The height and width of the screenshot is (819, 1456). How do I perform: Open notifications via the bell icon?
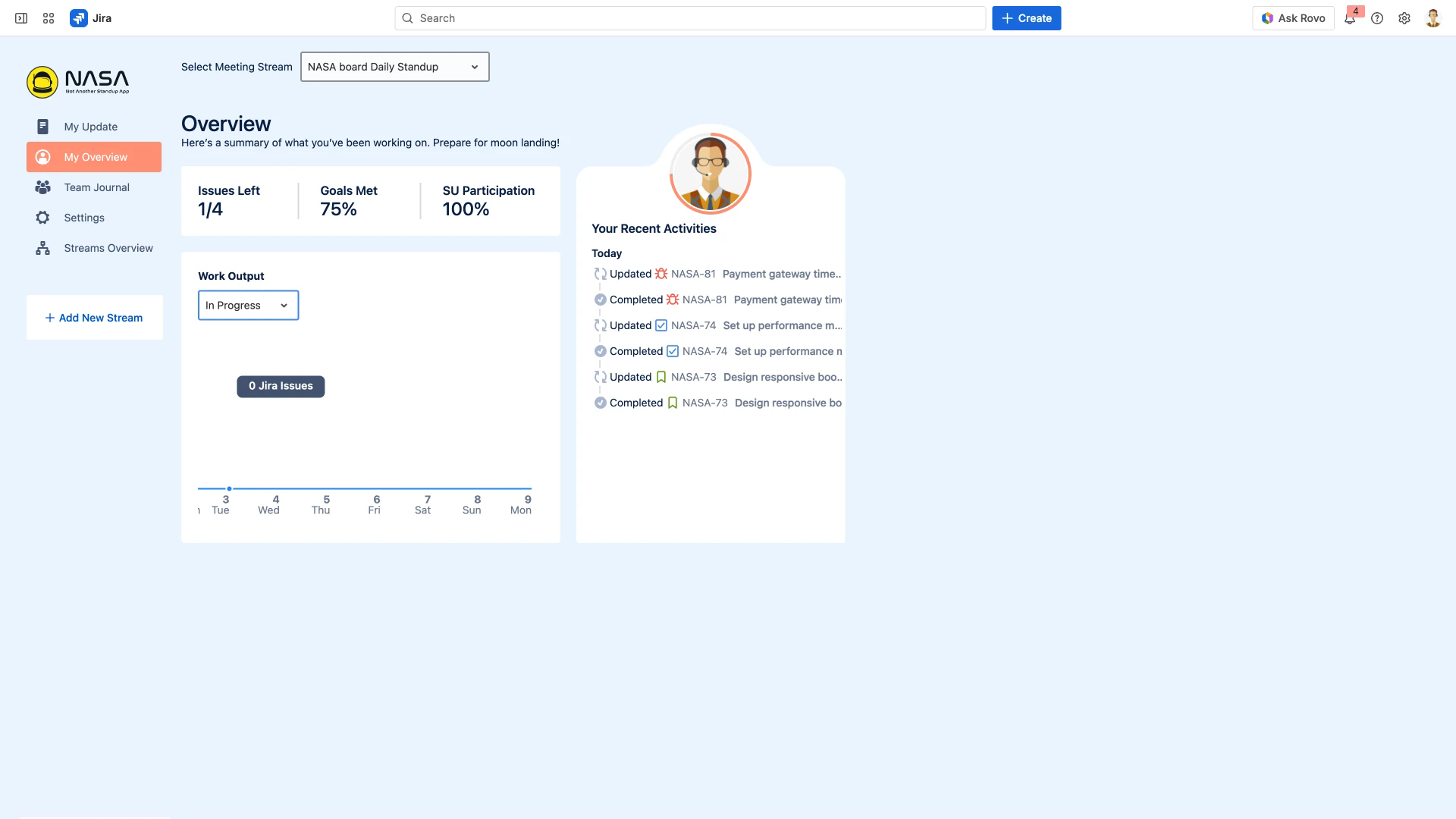pos(1350,17)
